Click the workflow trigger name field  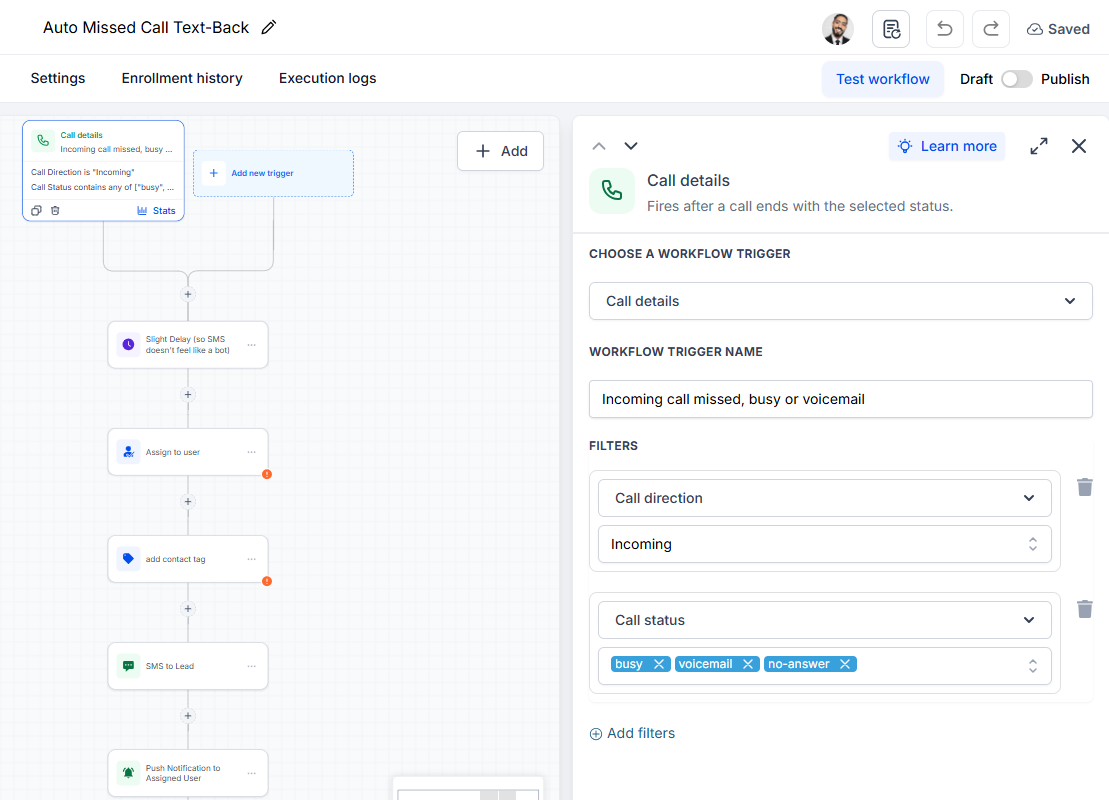coord(840,399)
